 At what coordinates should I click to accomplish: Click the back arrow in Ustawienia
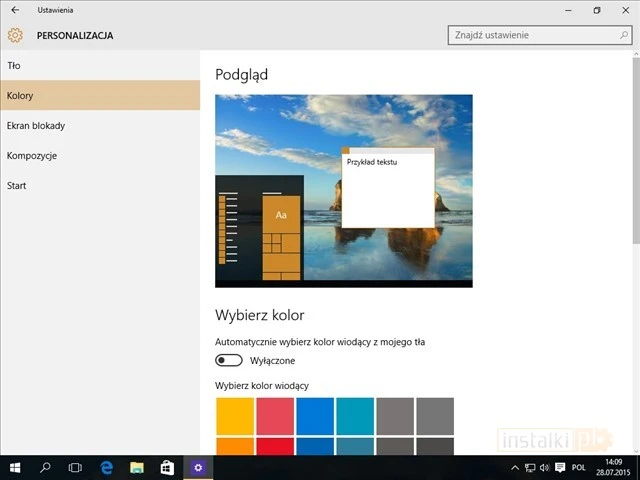tap(14, 10)
